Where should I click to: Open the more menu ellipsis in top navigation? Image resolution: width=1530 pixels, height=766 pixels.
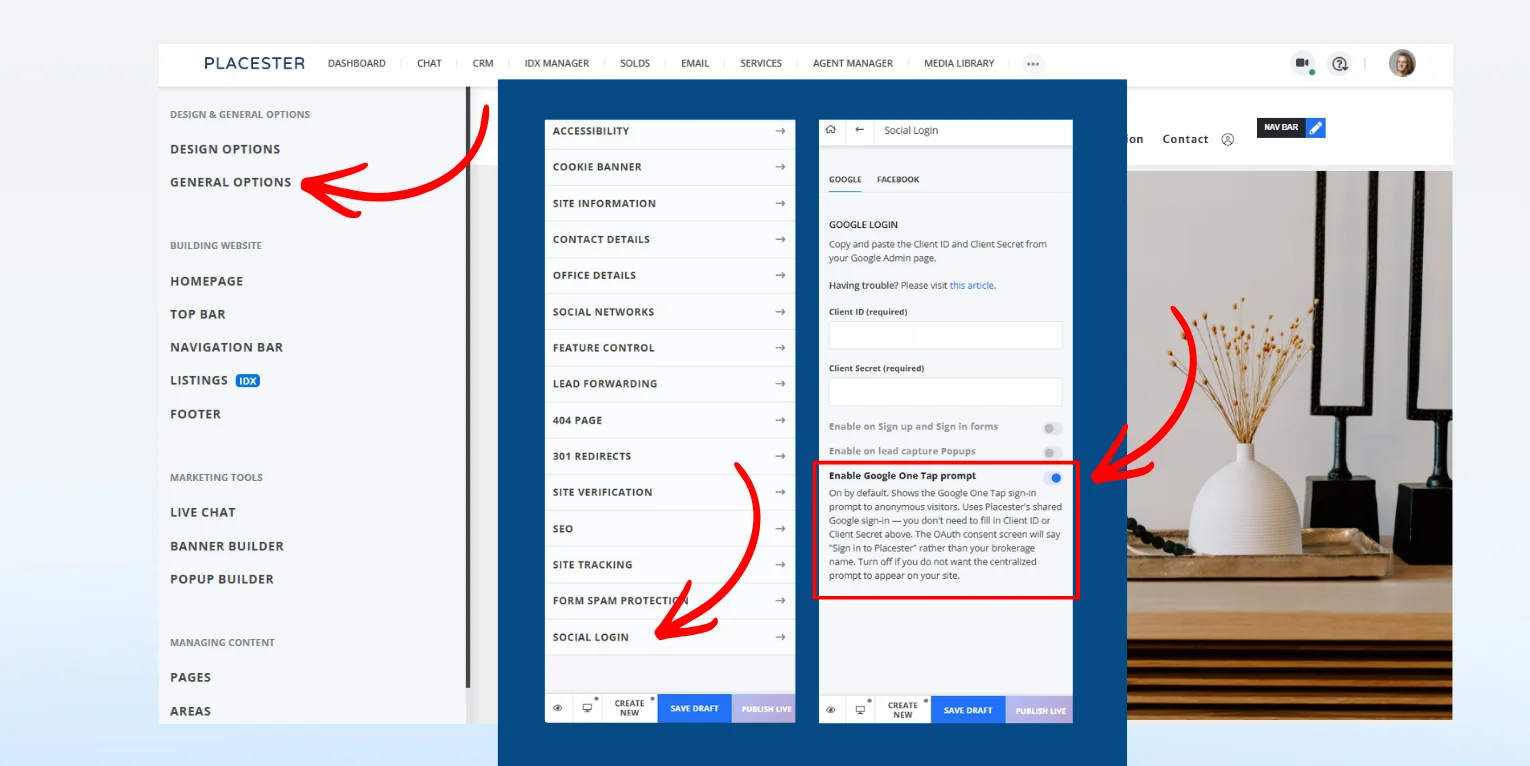(1033, 63)
